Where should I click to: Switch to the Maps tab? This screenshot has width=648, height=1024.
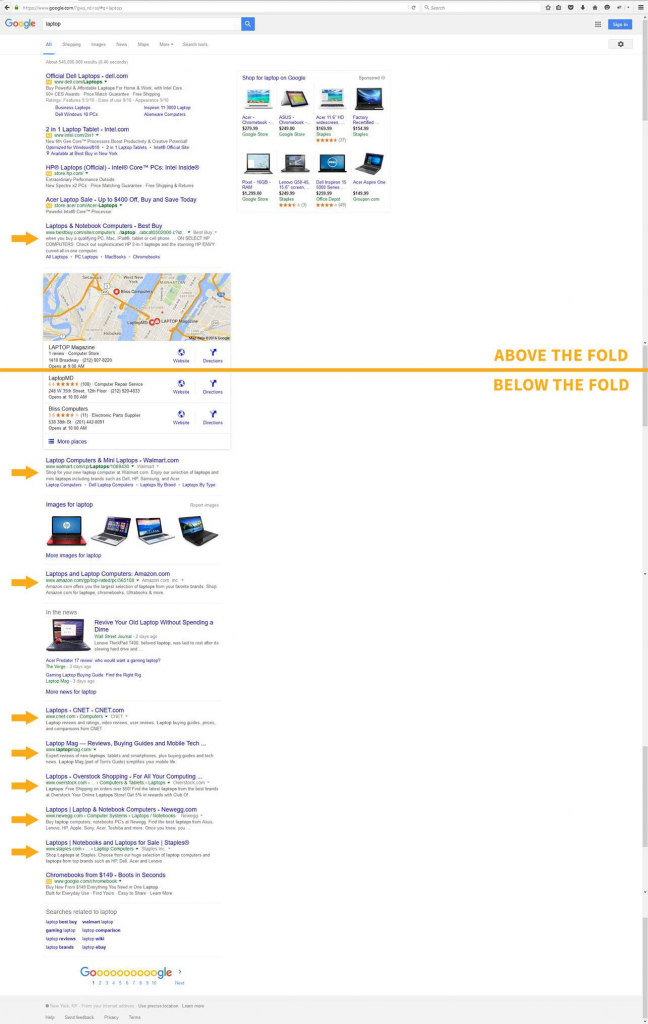[143, 44]
